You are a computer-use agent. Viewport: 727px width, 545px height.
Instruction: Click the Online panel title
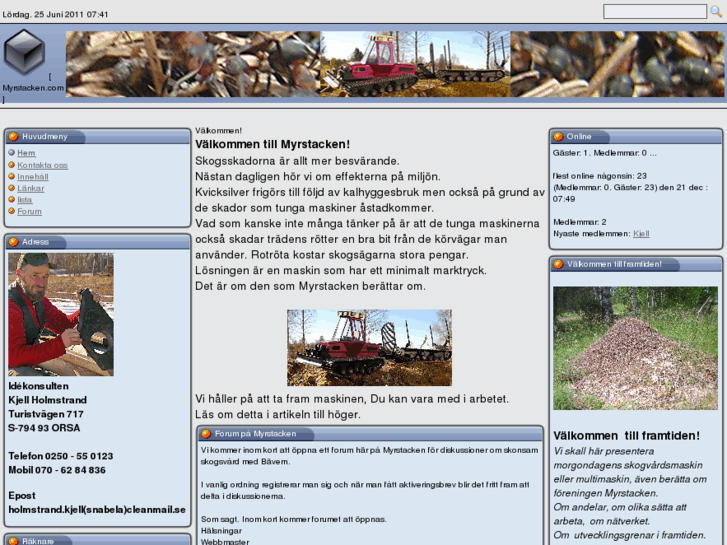[x=579, y=136]
